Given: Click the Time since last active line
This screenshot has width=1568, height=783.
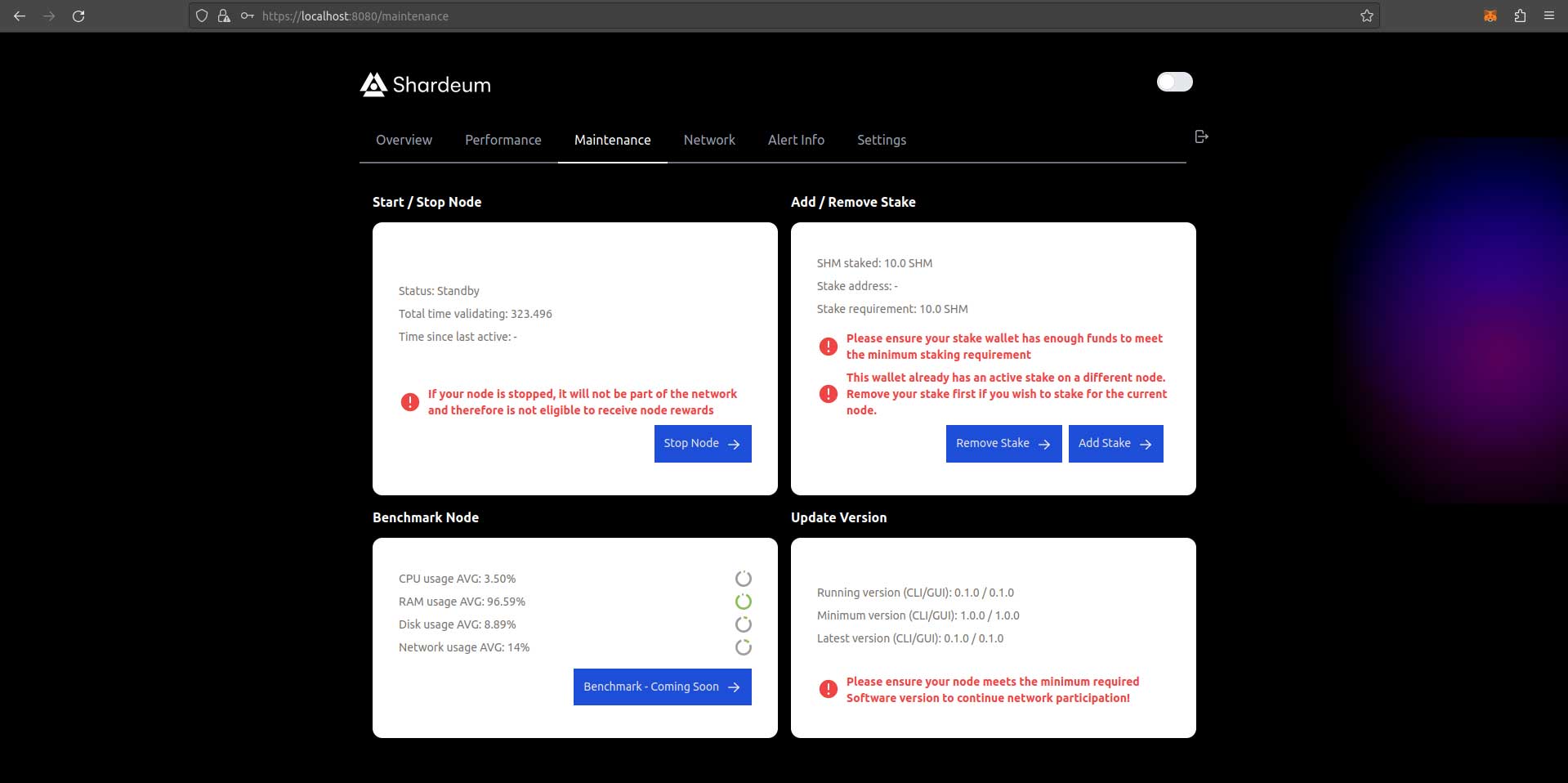Looking at the screenshot, I should [458, 337].
